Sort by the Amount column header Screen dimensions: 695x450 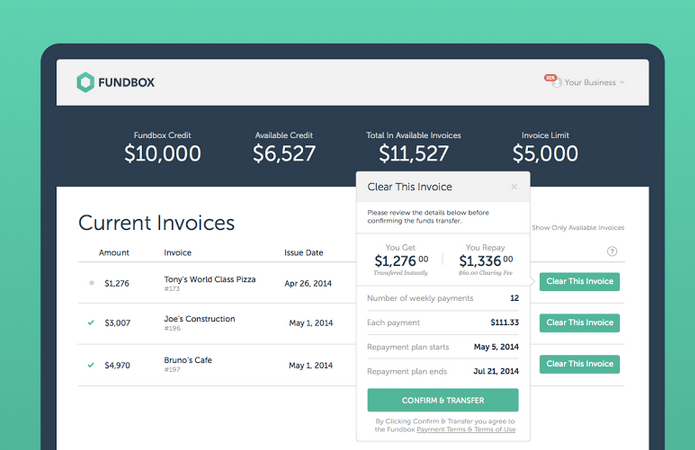[x=114, y=253]
